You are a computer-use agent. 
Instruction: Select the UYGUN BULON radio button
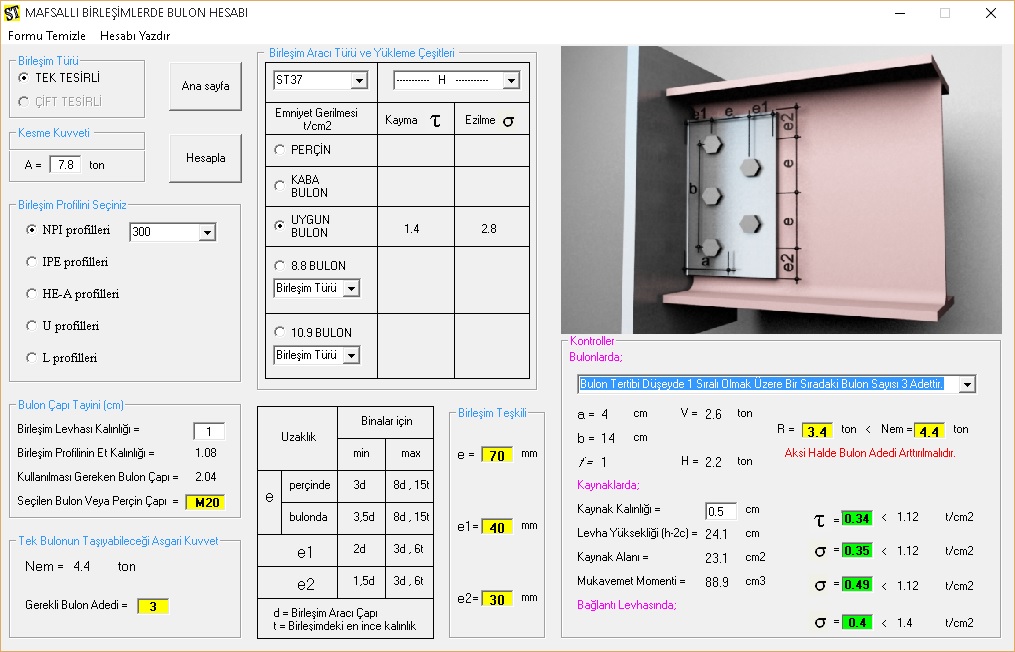point(280,225)
